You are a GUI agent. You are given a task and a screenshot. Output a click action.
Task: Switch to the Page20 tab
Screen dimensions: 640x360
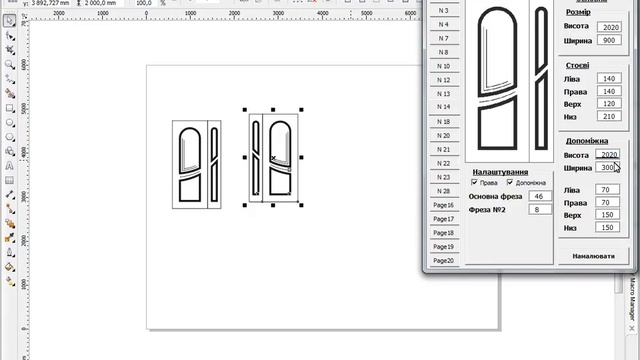tap(444, 260)
